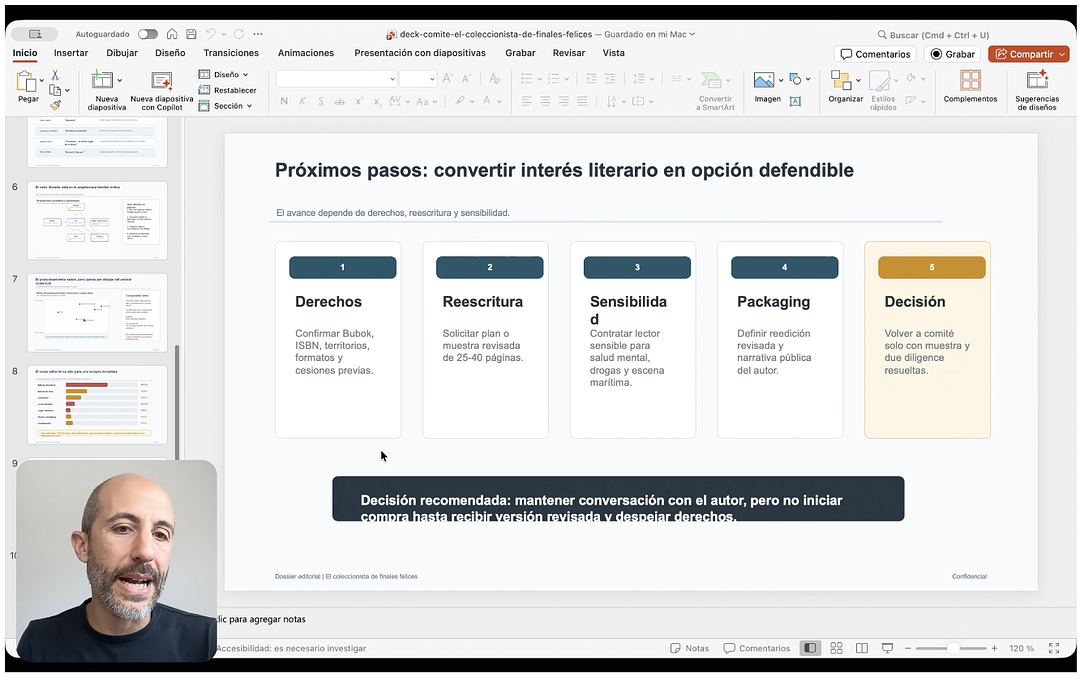The width and height of the screenshot is (1080, 678).
Task: Start slideshow from status bar icon
Action: point(888,648)
